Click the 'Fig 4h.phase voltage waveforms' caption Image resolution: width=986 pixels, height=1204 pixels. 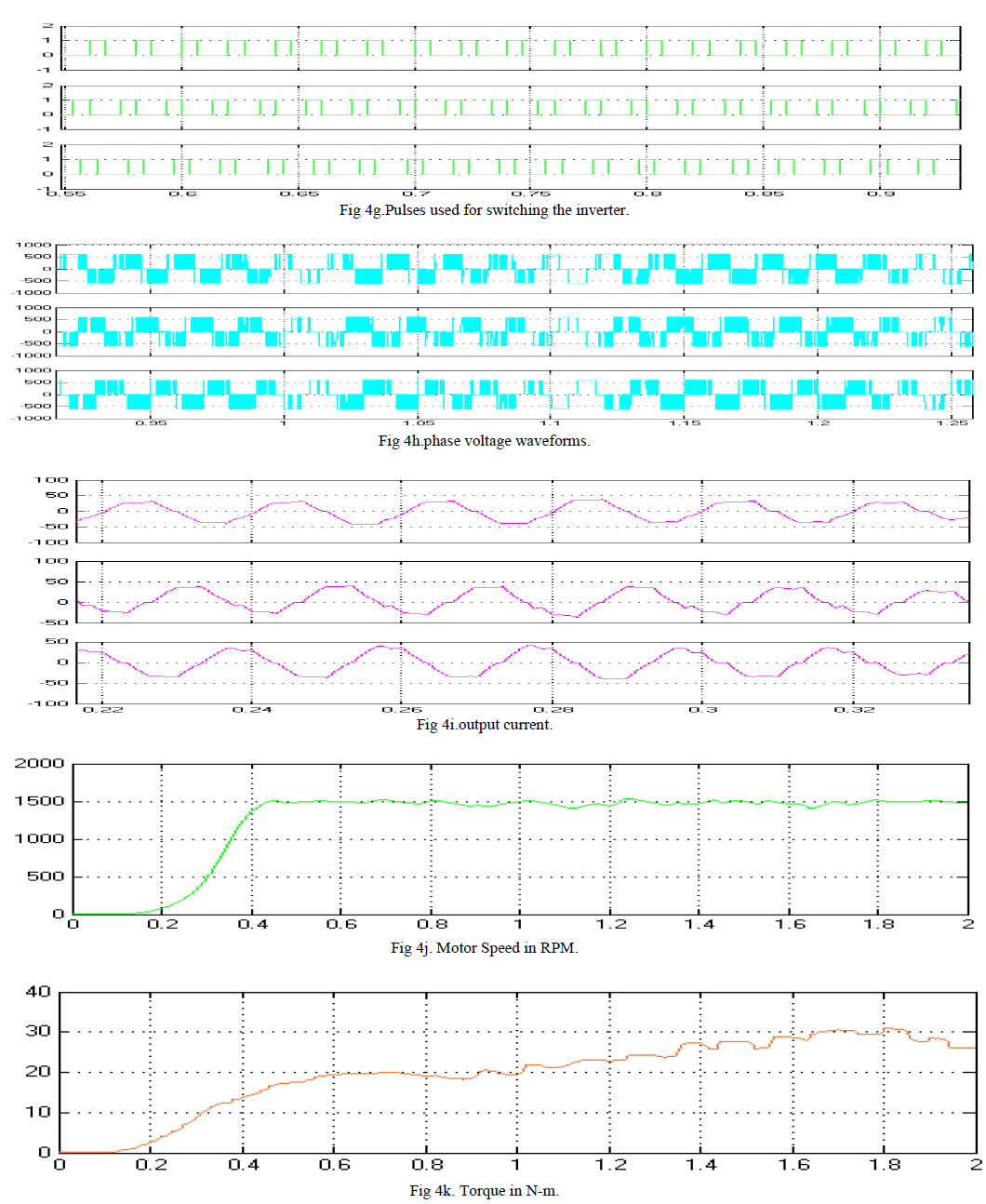[484, 441]
